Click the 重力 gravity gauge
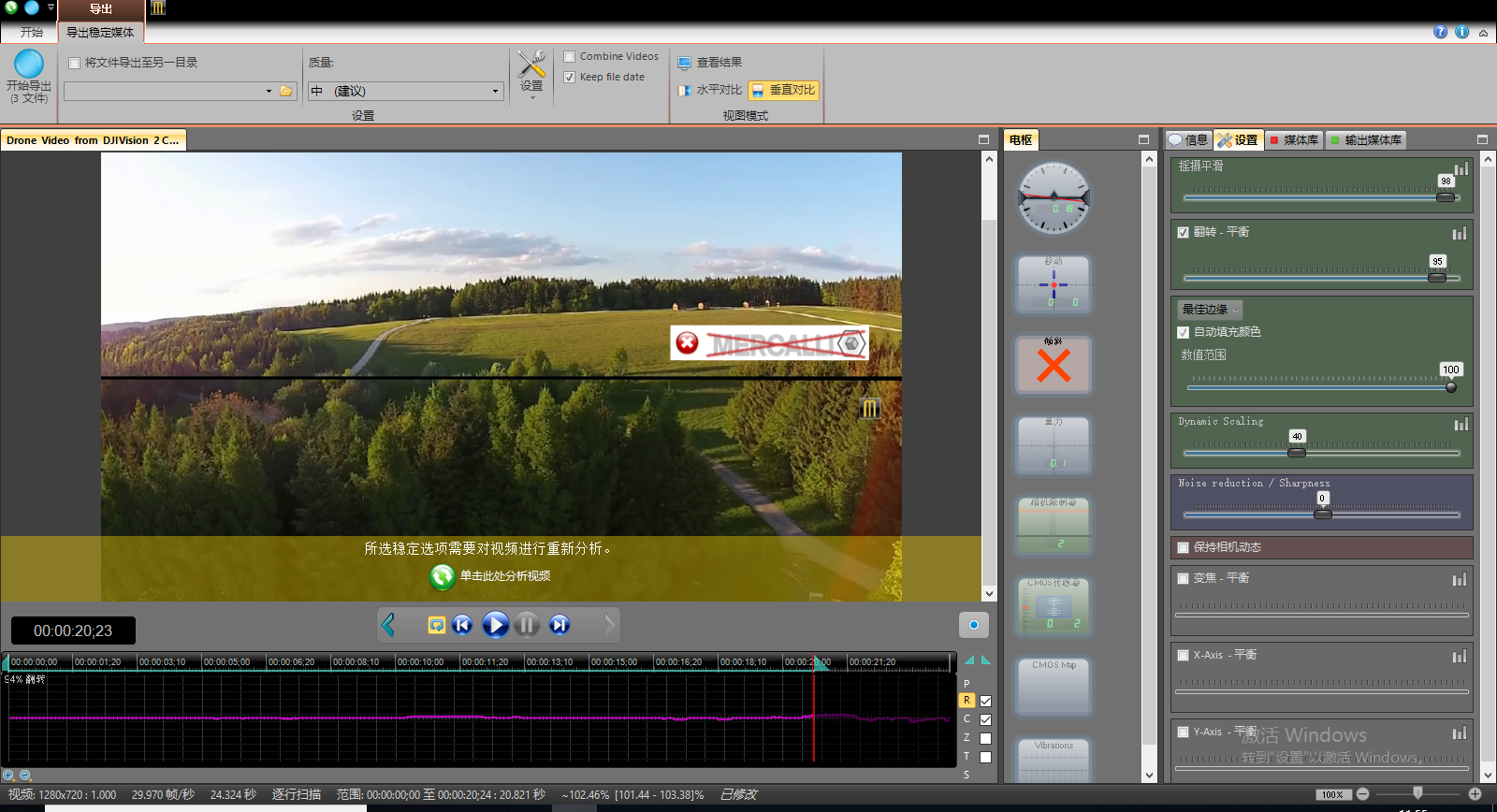The height and width of the screenshot is (812, 1497). tap(1054, 444)
